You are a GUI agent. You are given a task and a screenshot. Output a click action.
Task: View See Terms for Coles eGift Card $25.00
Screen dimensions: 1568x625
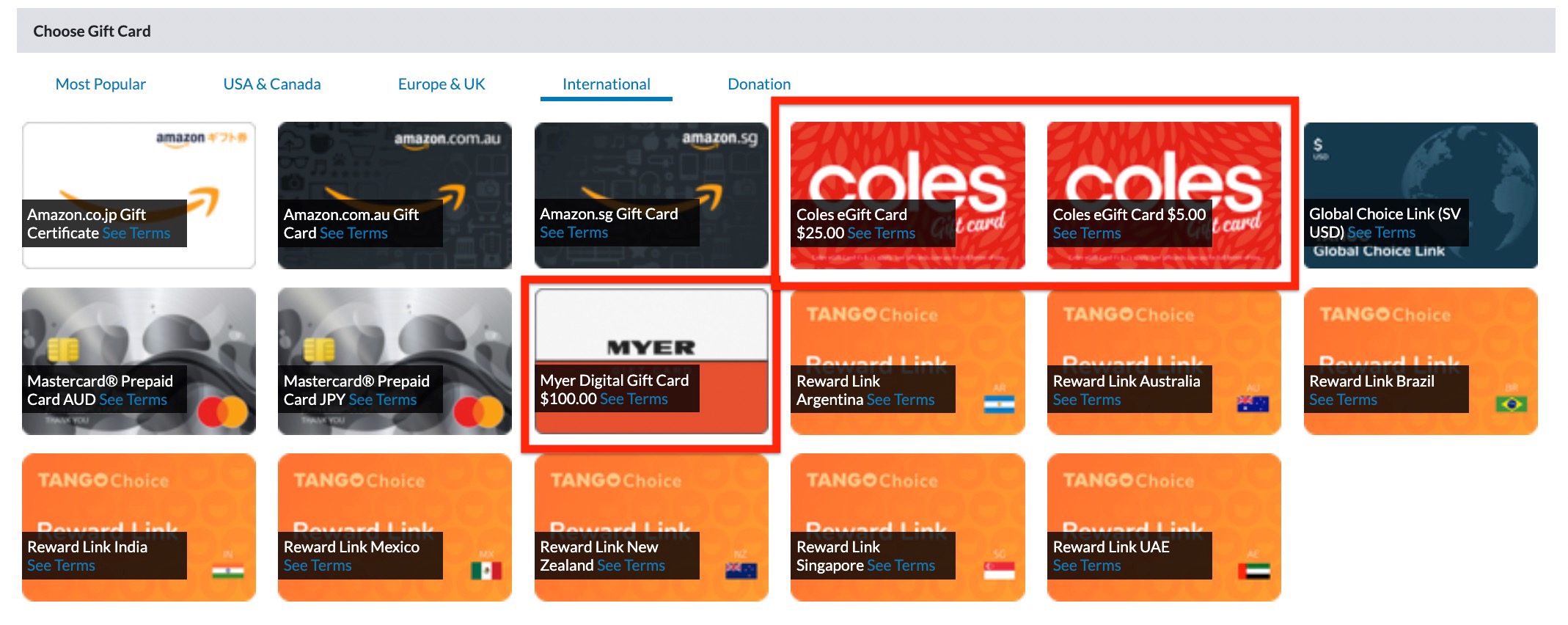[x=882, y=233]
